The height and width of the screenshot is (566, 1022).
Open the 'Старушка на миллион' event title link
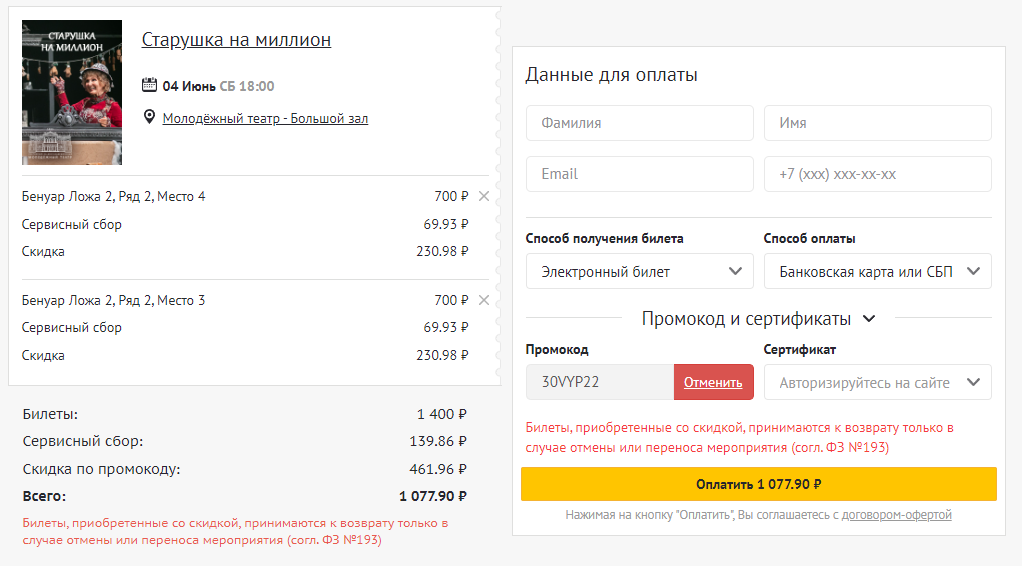click(x=236, y=40)
